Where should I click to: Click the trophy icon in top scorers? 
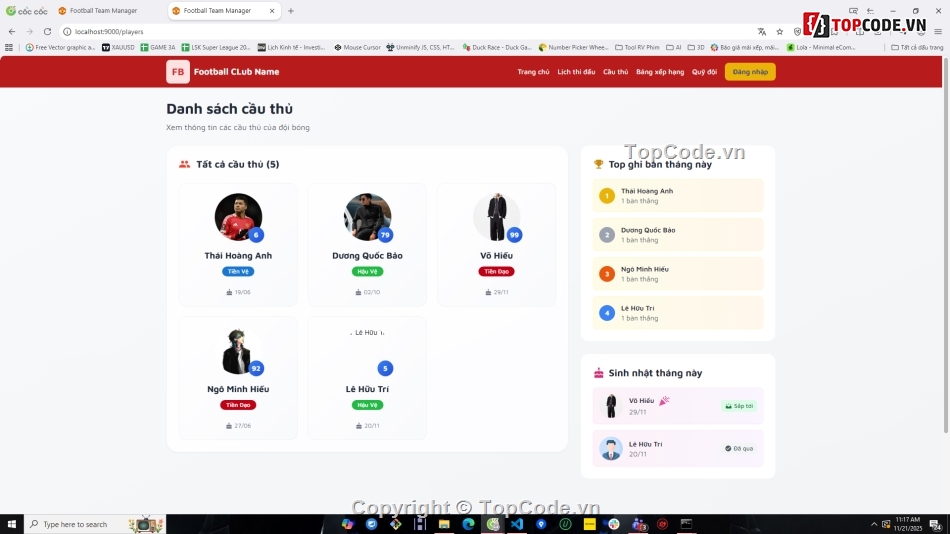(599, 164)
